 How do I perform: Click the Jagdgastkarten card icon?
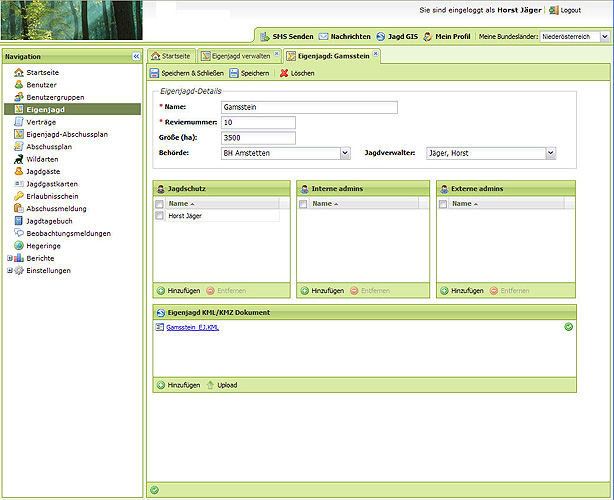click(19, 184)
